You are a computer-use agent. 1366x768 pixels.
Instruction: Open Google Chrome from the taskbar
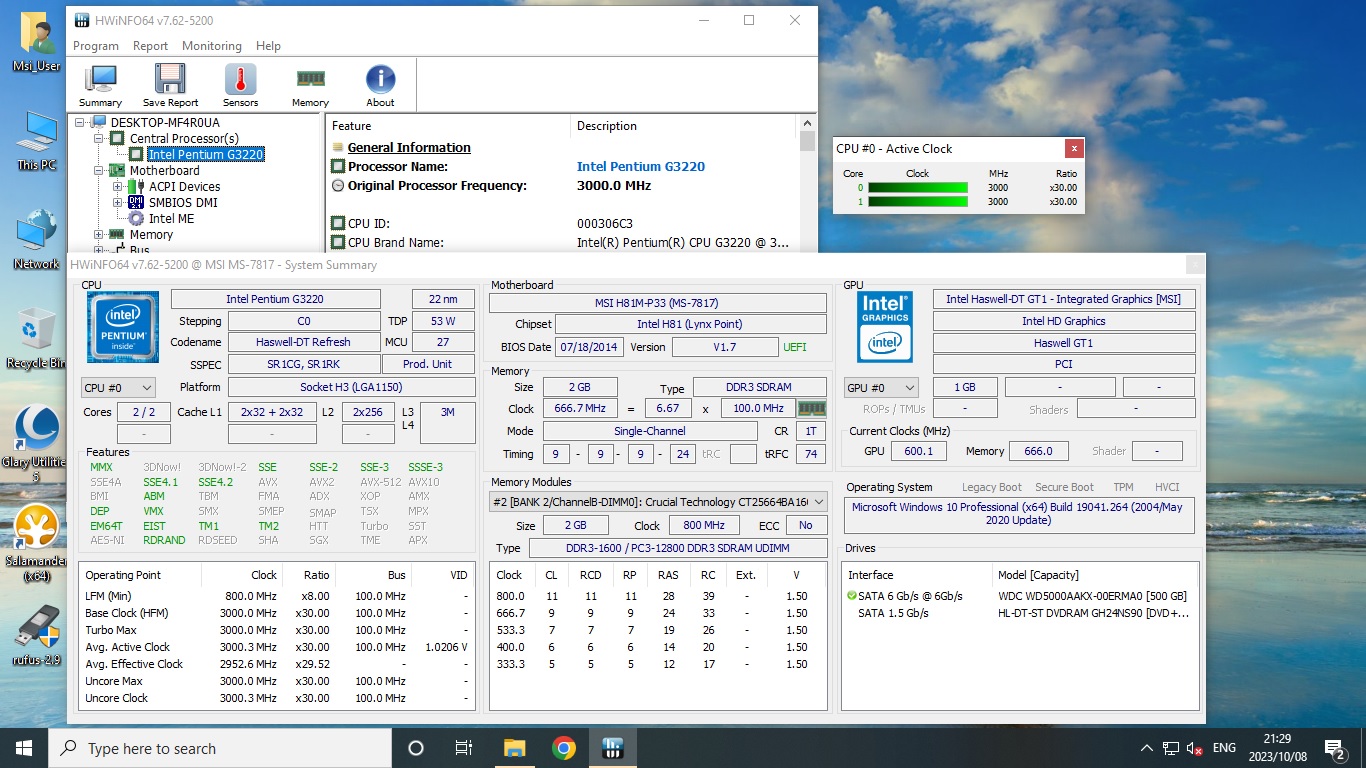point(564,748)
